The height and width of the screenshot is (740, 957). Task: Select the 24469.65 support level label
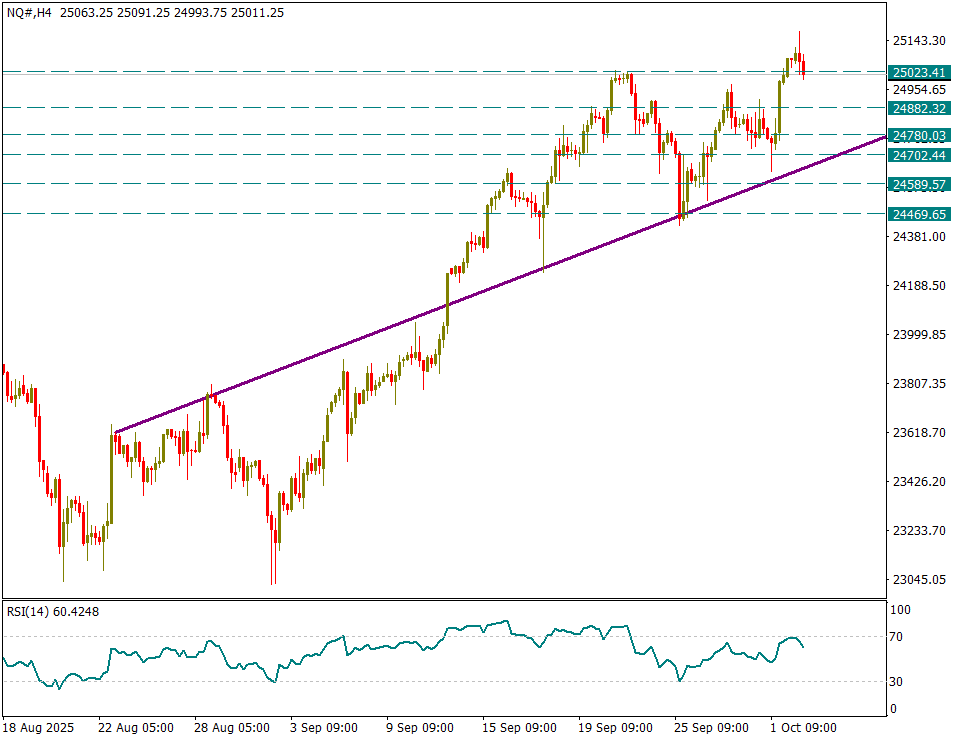[918, 214]
